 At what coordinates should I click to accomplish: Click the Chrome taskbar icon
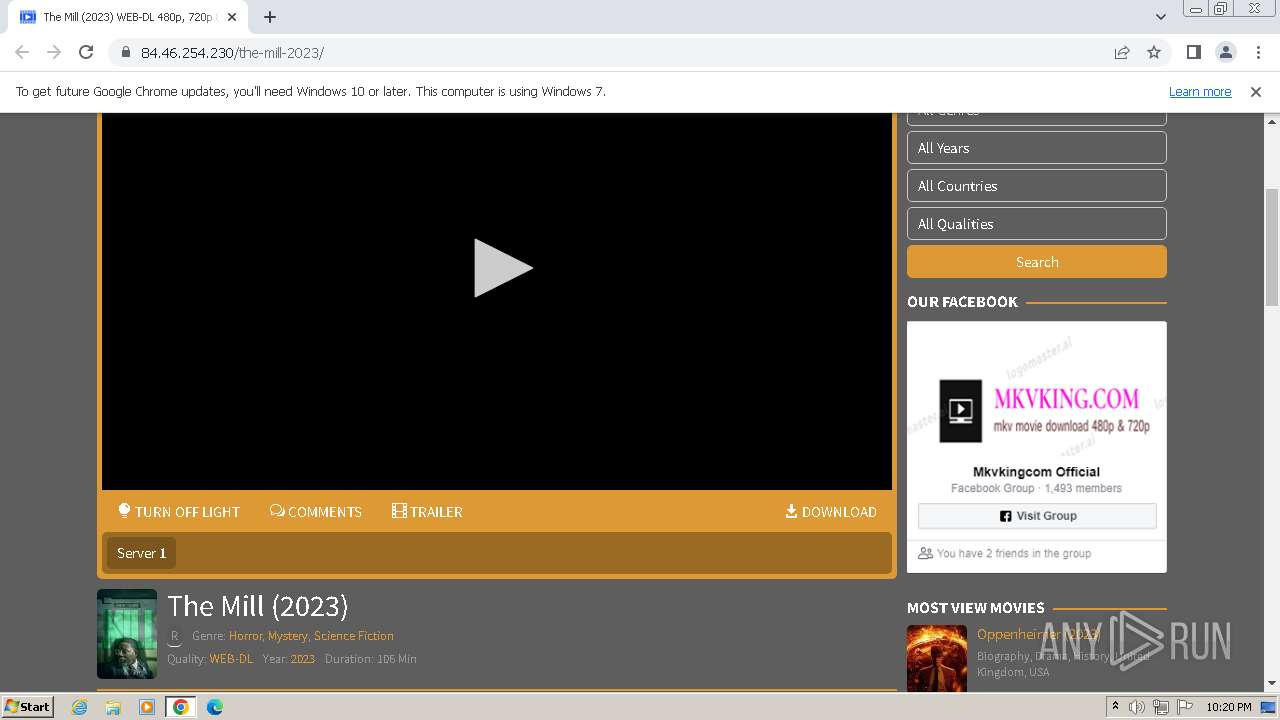pyautogui.click(x=181, y=707)
